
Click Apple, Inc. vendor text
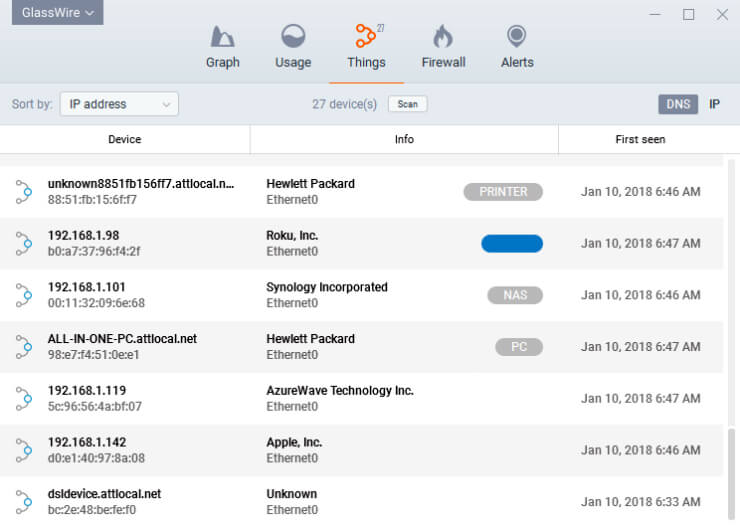[x=294, y=442]
